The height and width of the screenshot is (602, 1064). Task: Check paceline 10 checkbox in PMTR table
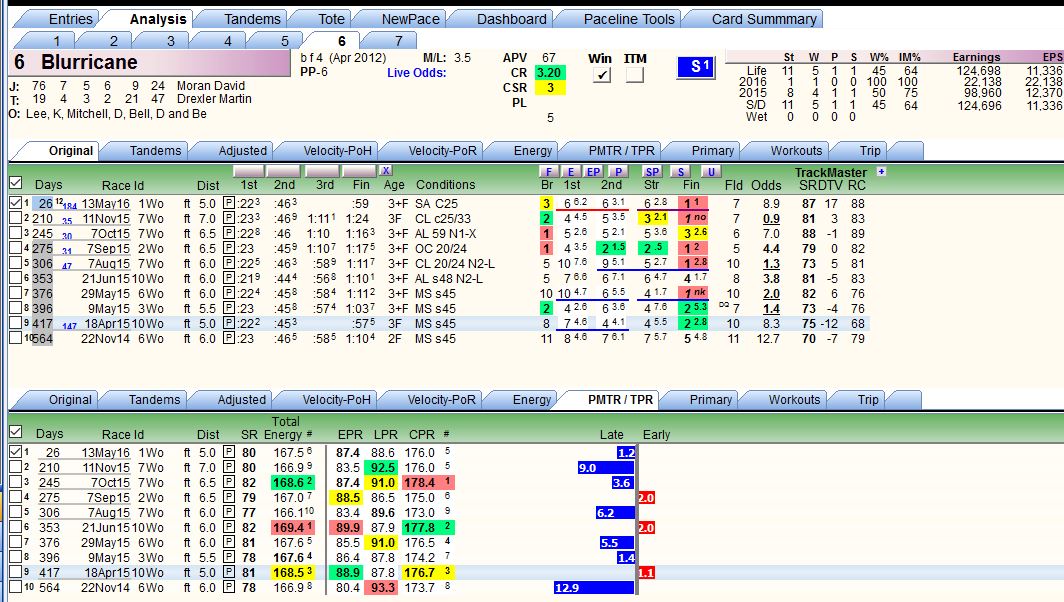pos(16,586)
